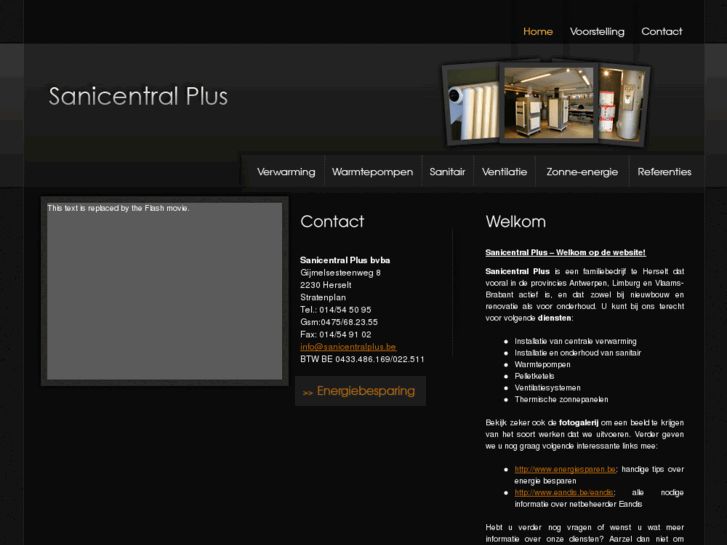Image resolution: width=727 pixels, height=545 pixels.
Task: Follow the energiesparen.be link
Action: [x=565, y=469]
